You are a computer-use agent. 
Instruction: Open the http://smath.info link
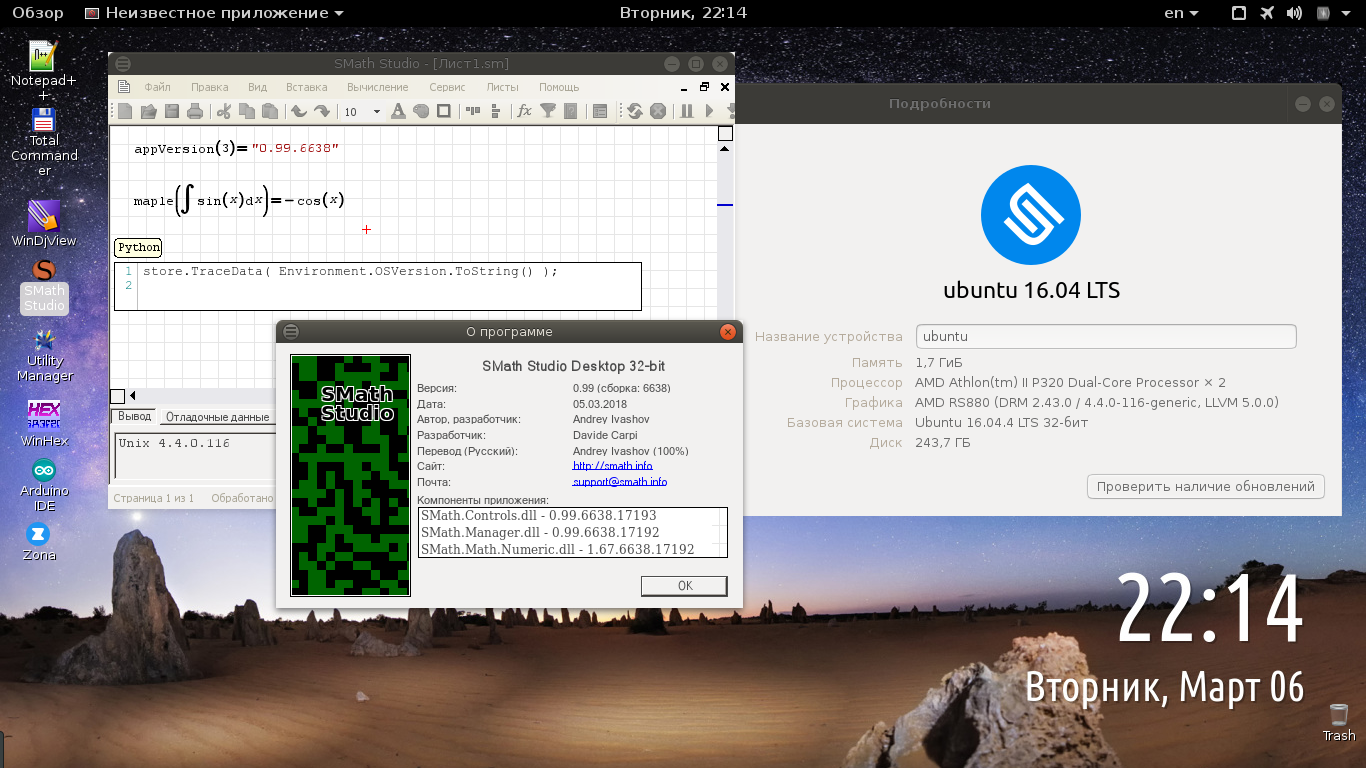pyautogui.click(x=612, y=466)
